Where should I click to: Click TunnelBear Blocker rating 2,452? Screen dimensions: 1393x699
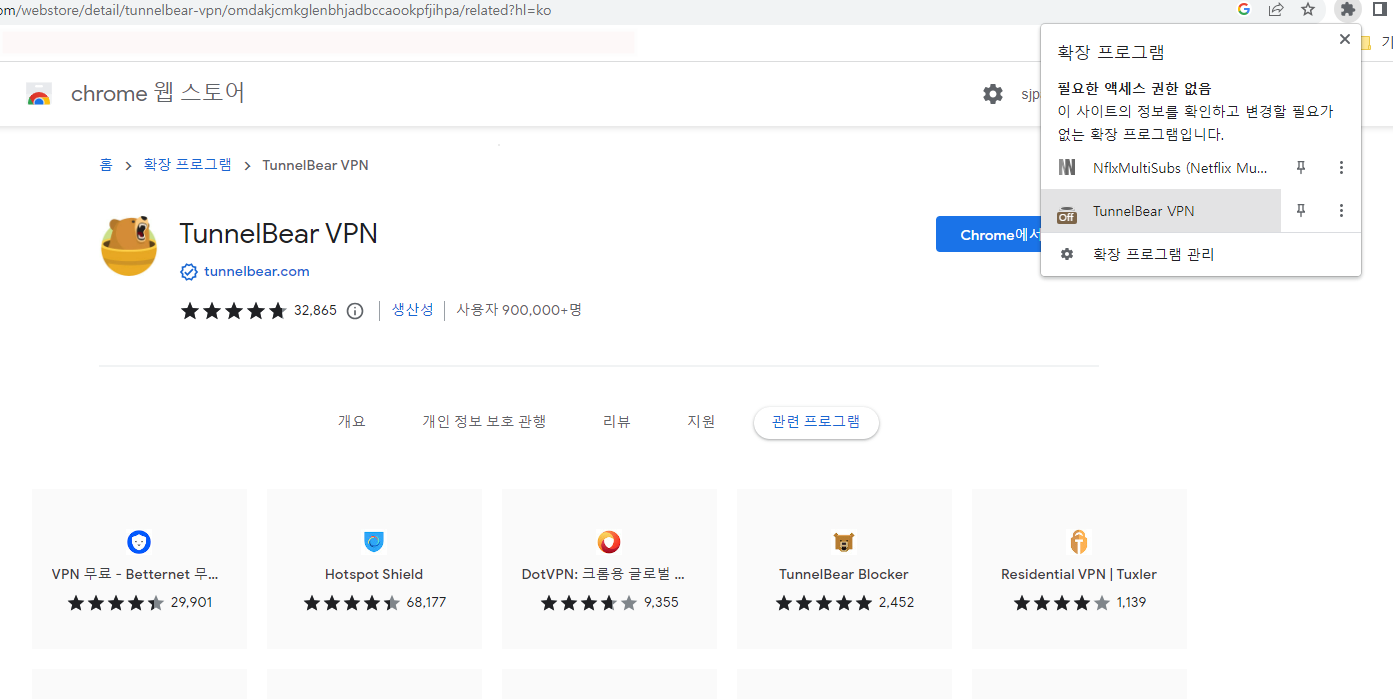pyautogui.click(x=845, y=603)
